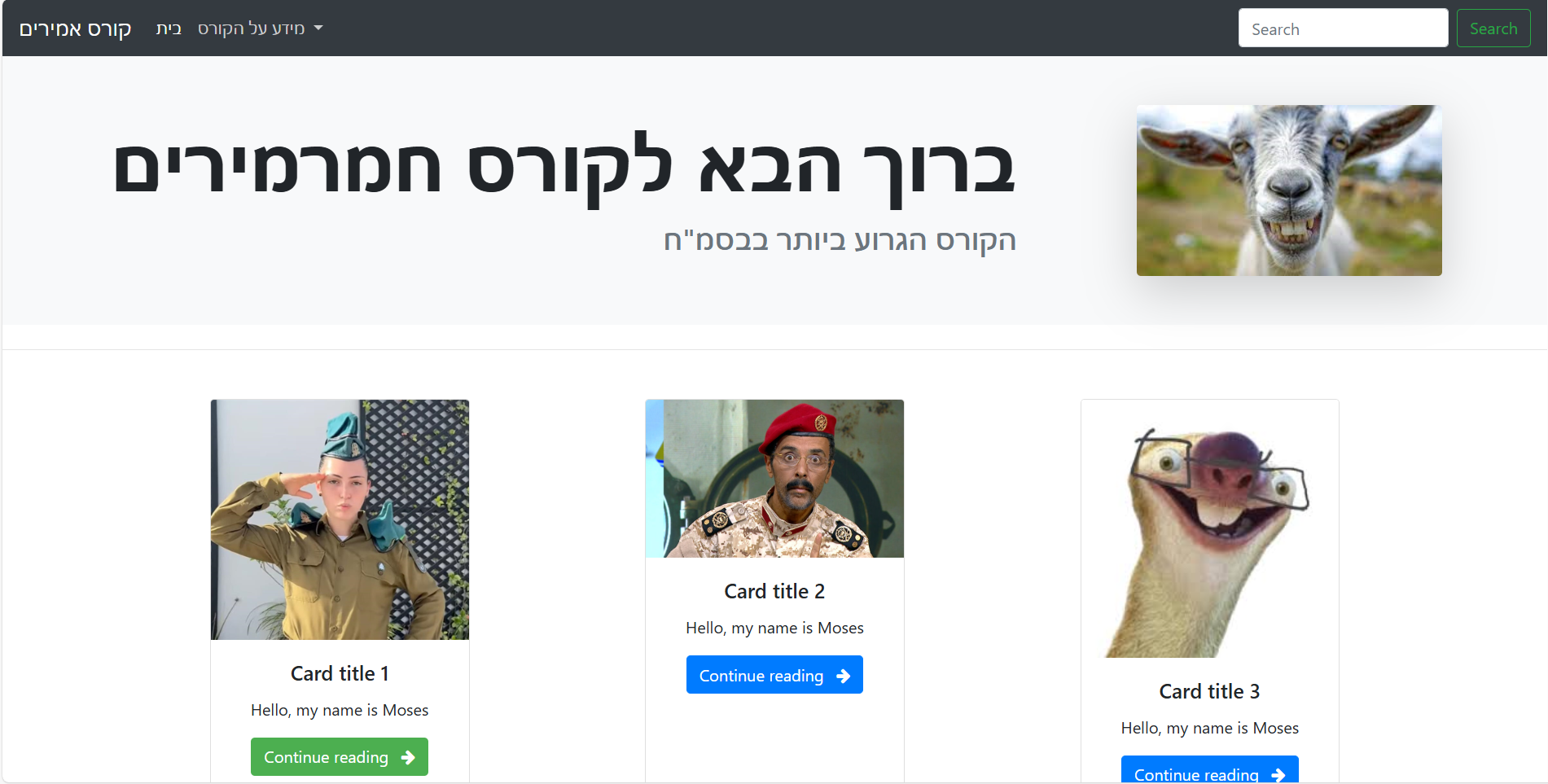1548x784 pixels.
Task: Click the saluting soldier card image
Action: (x=340, y=519)
